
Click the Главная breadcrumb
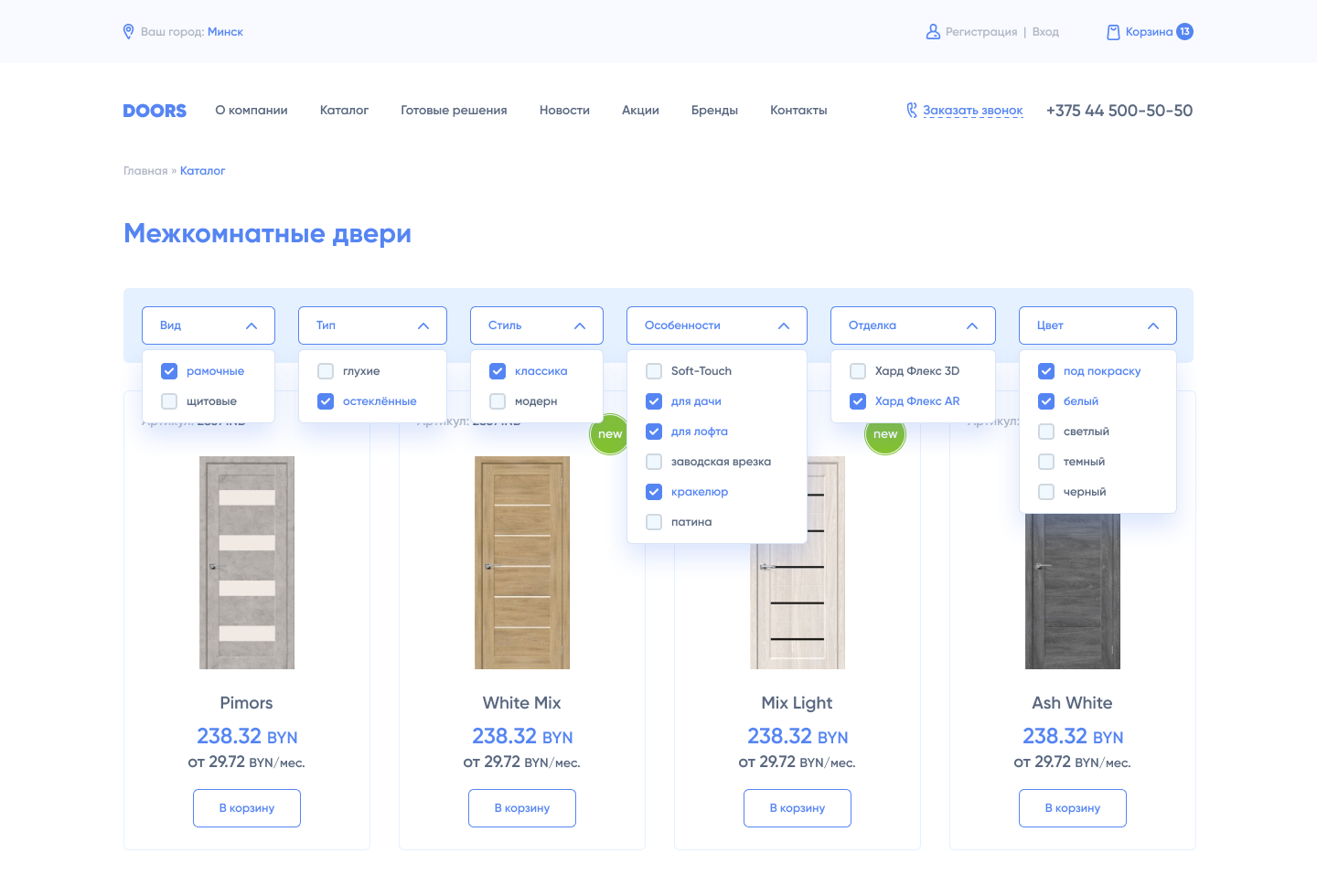[x=145, y=171]
